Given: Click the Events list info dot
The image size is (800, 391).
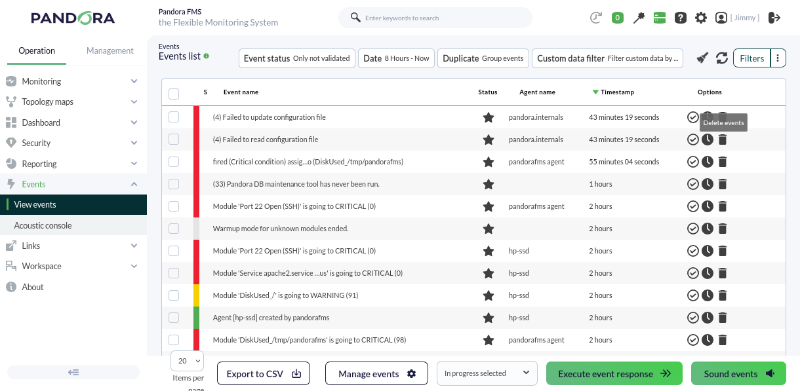Looking at the screenshot, I should point(206,56).
